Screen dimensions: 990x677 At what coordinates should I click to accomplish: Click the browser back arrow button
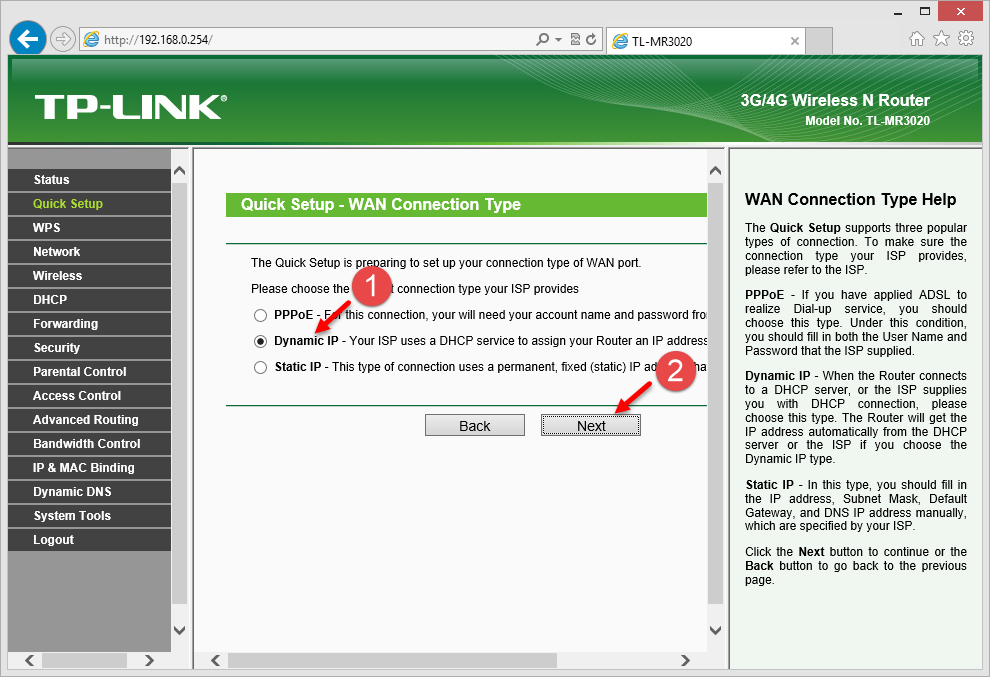click(x=28, y=39)
